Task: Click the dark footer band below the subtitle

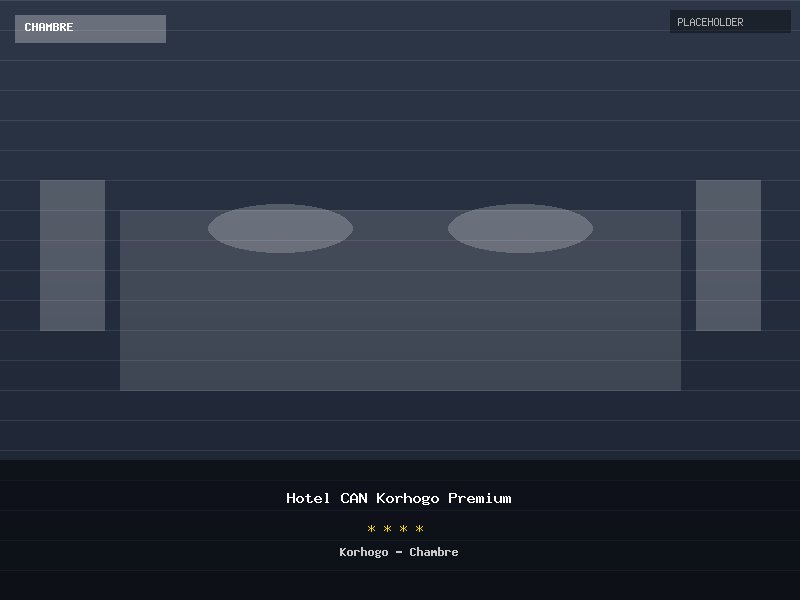Action: pyautogui.click(x=400, y=583)
